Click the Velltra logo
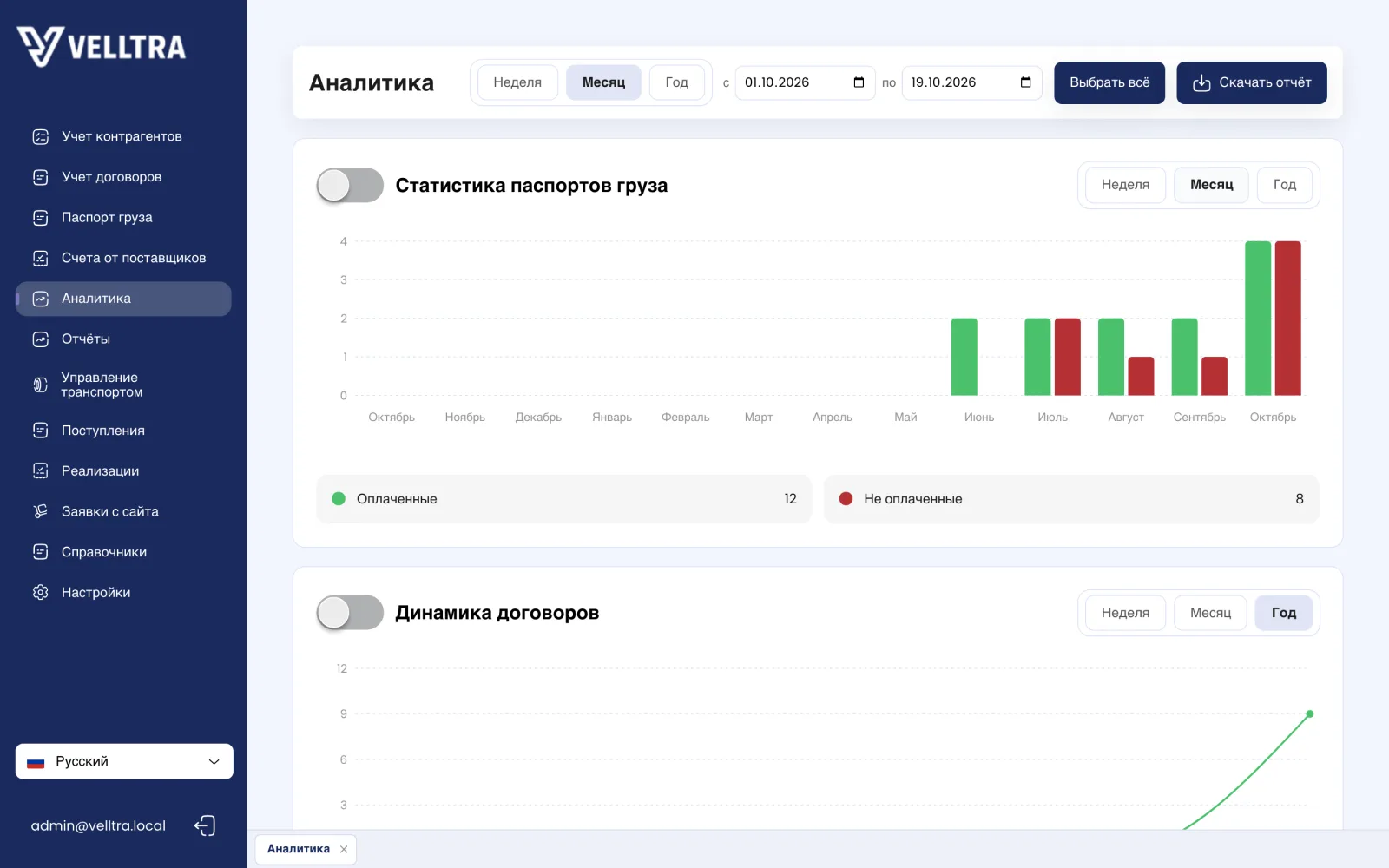 point(102,46)
